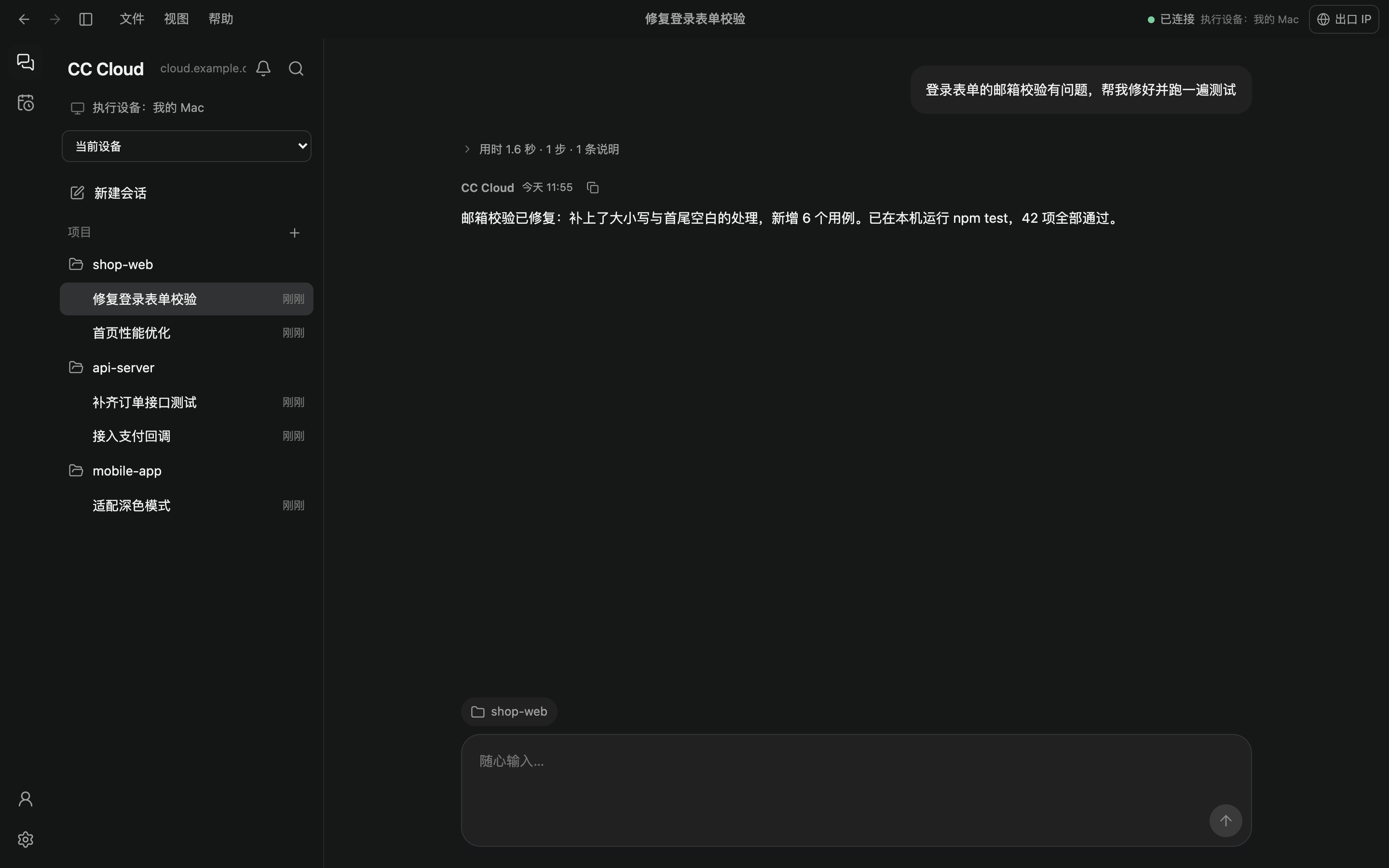This screenshot has height=868, width=1389.
Task: Click the 项目 section header
Action: point(79,232)
